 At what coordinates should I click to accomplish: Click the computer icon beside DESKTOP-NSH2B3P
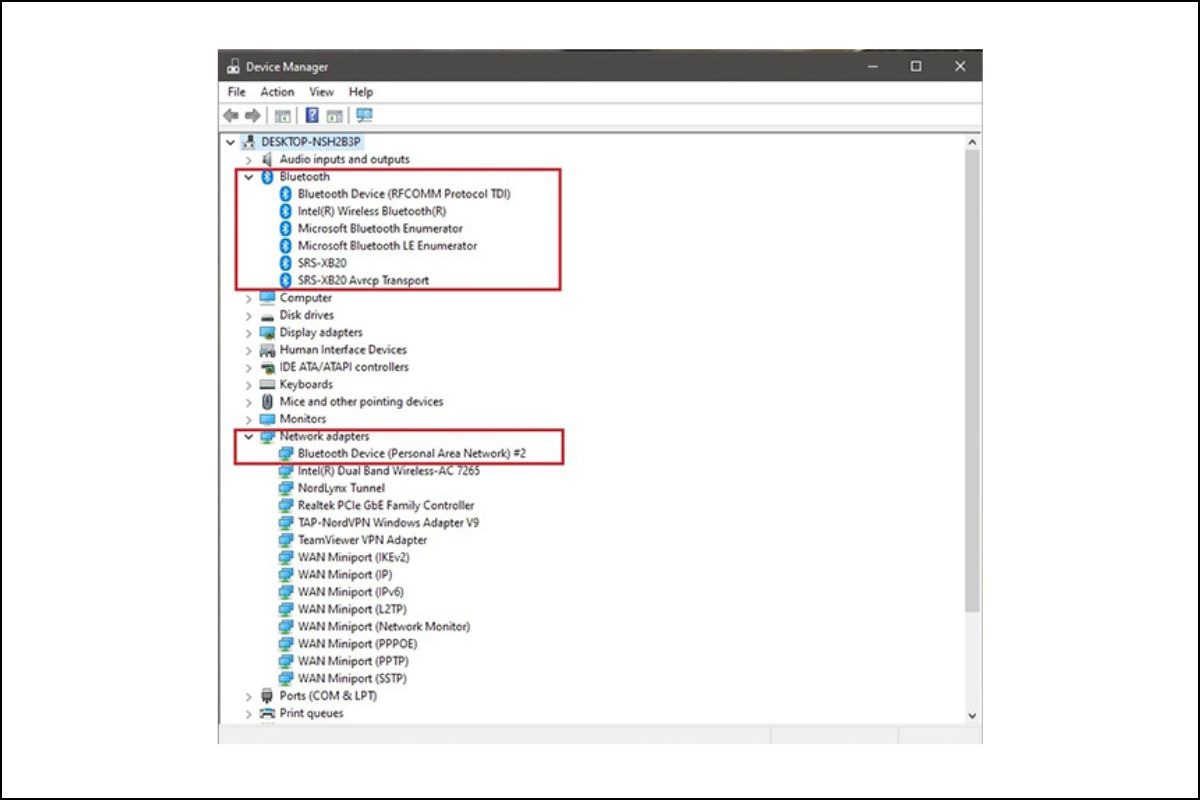coord(250,142)
